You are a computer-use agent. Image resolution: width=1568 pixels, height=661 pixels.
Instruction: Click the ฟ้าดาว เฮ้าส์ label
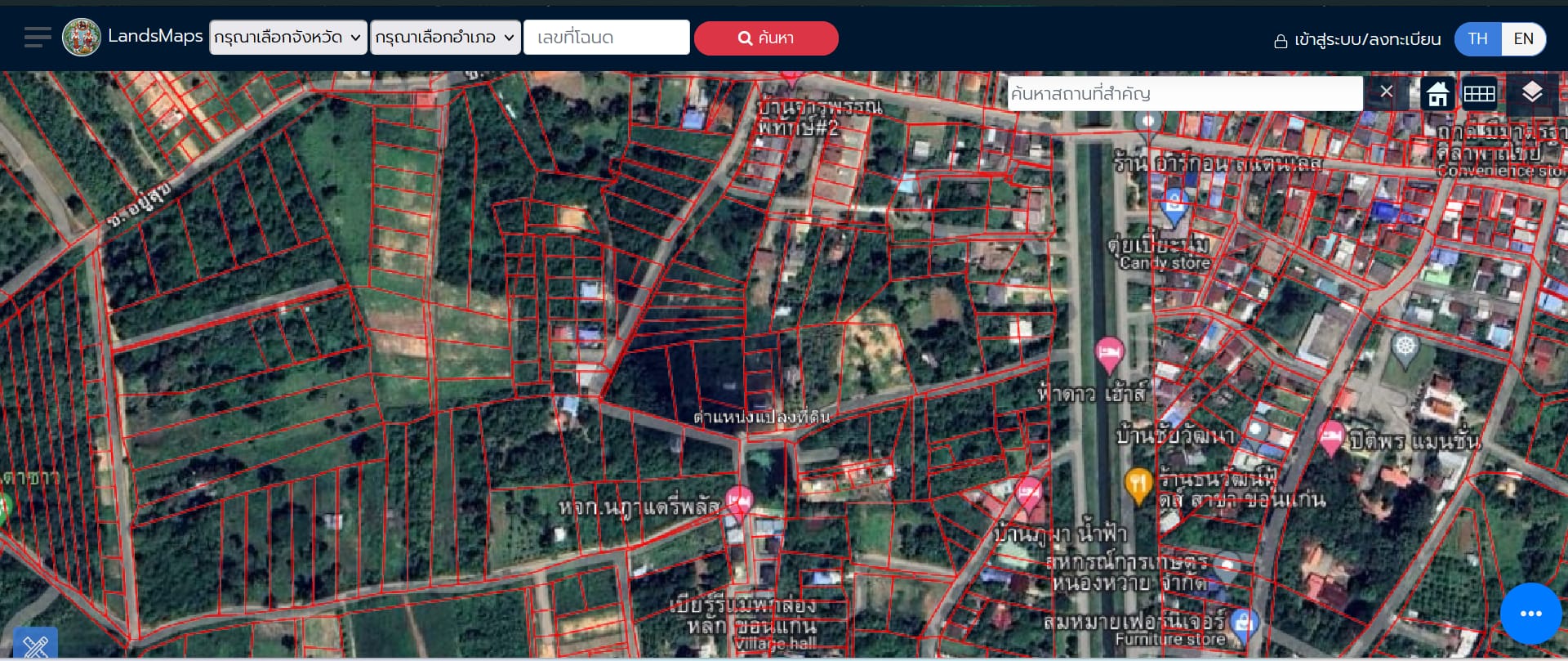[x=1091, y=394]
